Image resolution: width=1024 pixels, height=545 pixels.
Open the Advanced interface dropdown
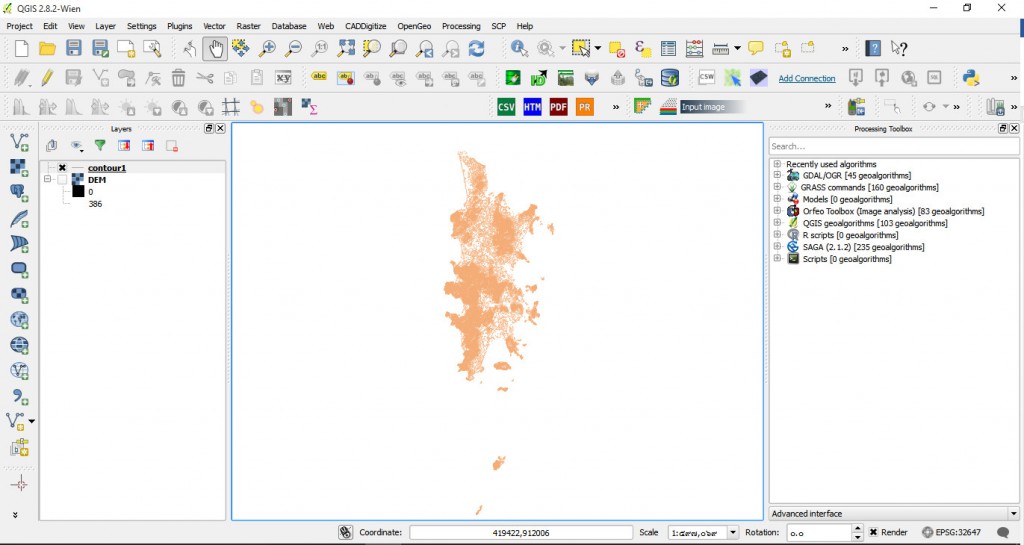(x=893, y=514)
